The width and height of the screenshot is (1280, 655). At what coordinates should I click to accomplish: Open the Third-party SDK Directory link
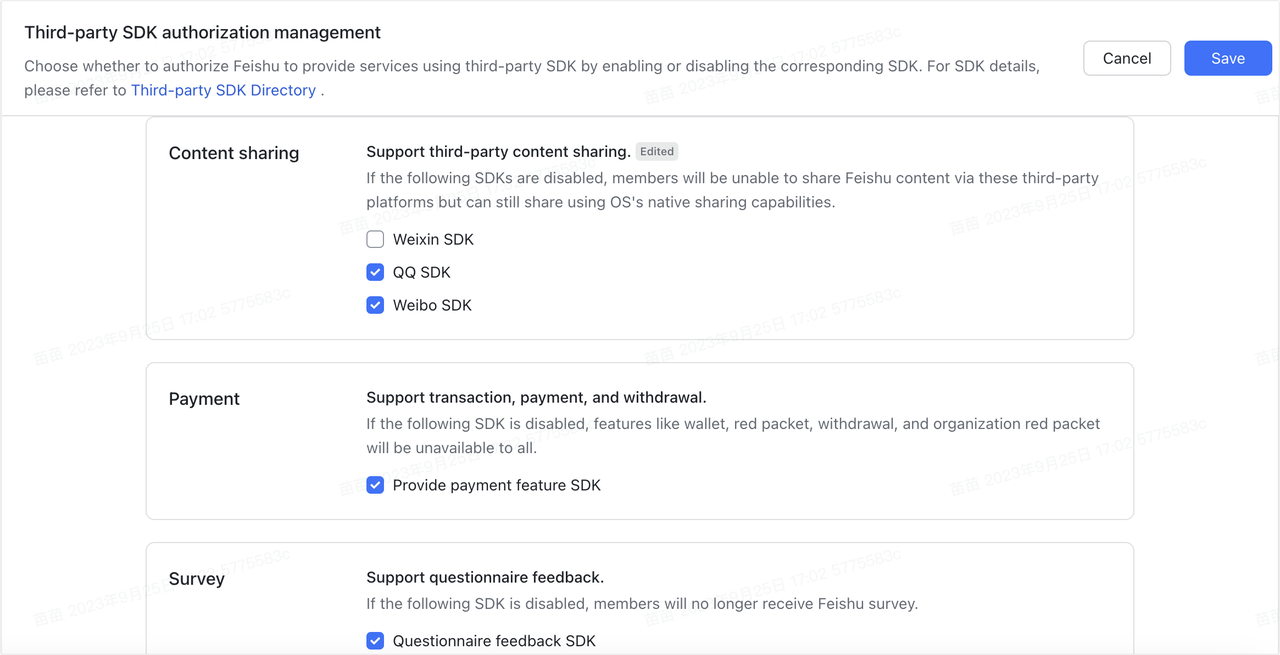point(224,90)
